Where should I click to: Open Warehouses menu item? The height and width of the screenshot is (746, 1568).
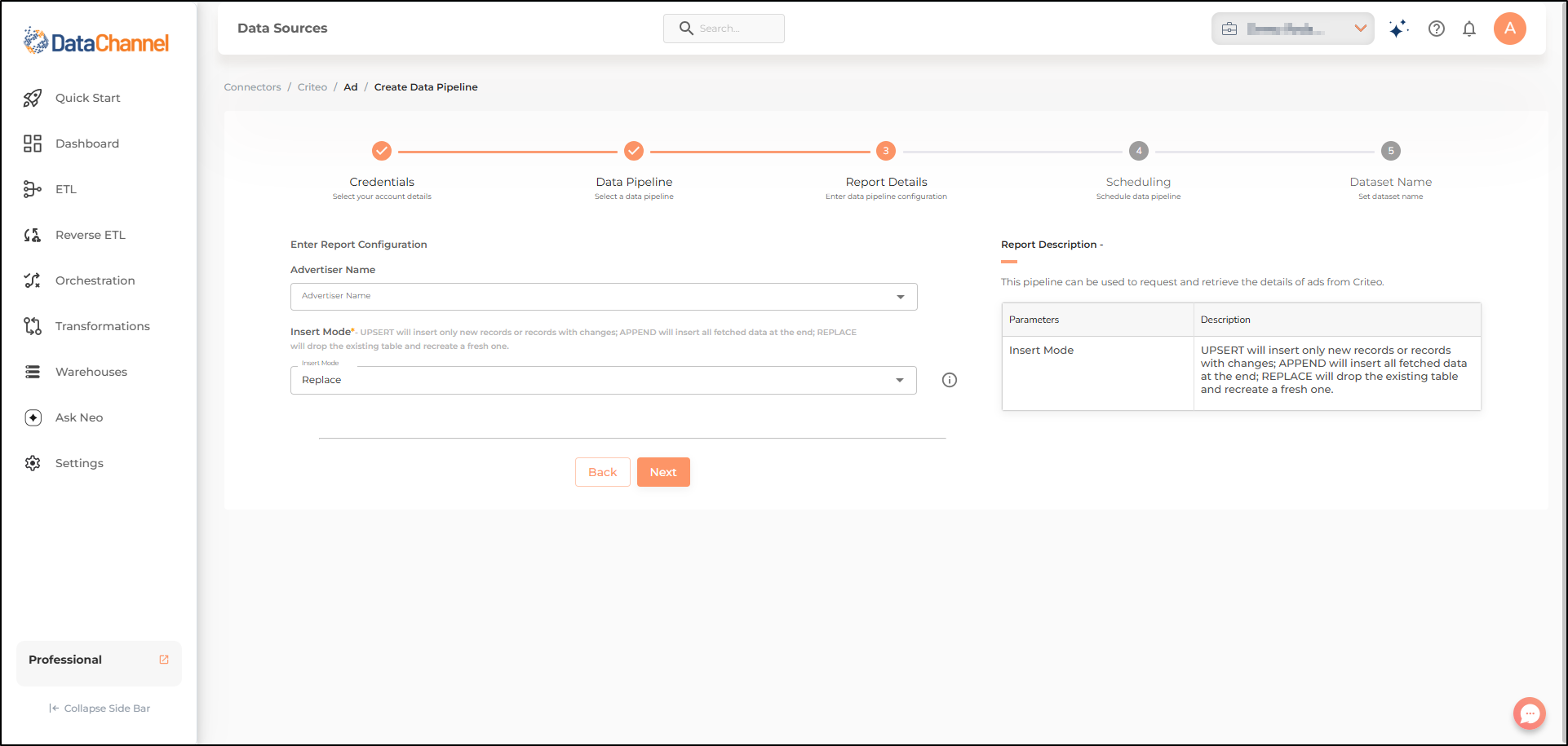point(91,372)
